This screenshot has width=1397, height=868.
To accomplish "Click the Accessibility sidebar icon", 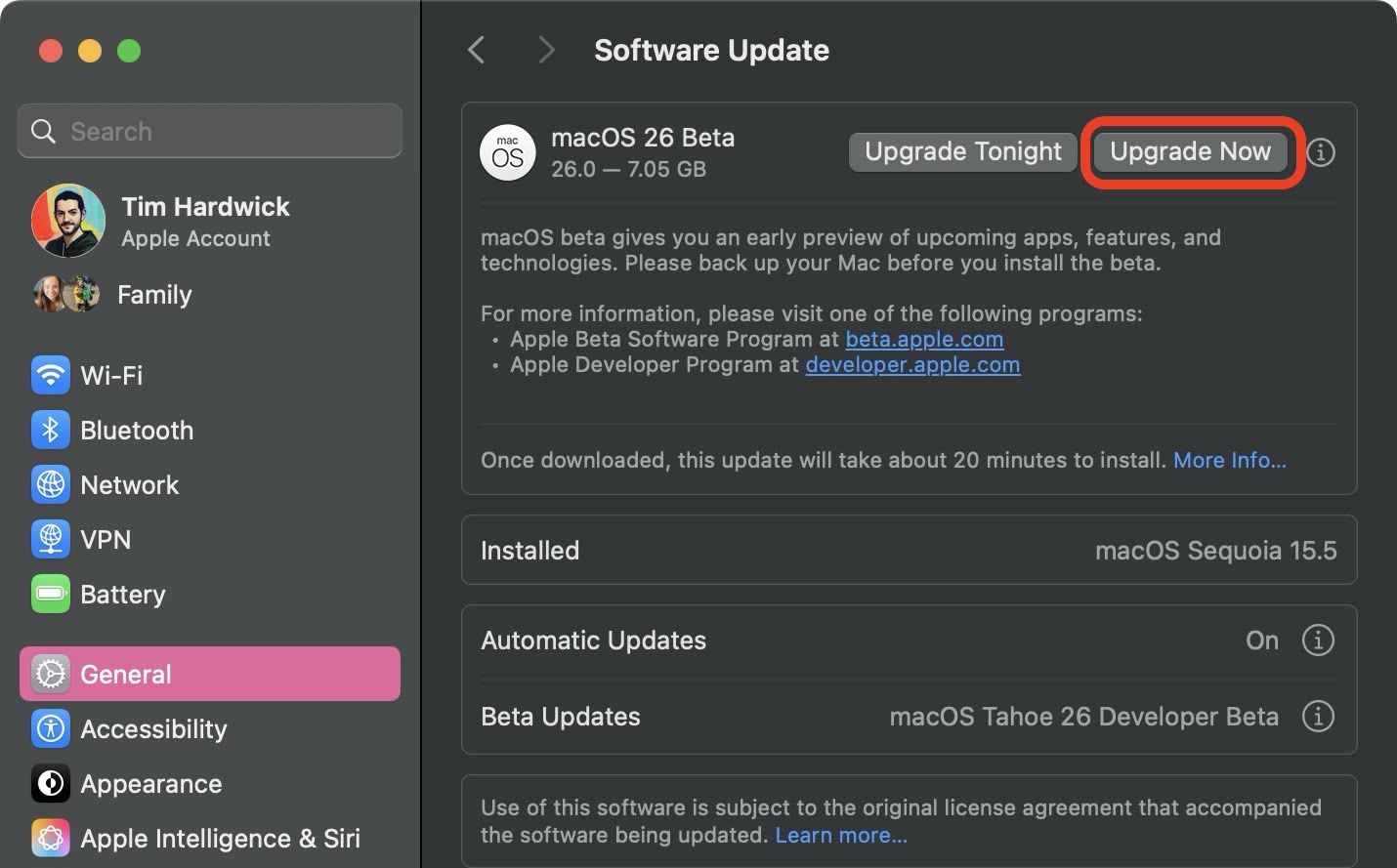I will click(50, 728).
